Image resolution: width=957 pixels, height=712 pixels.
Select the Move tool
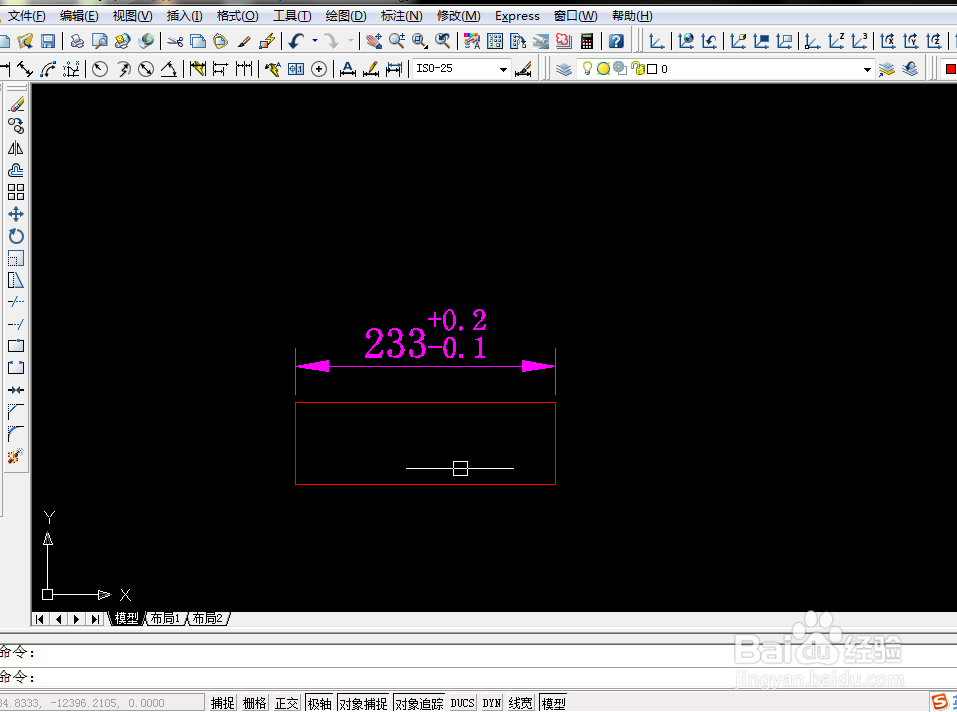[16, 214]
